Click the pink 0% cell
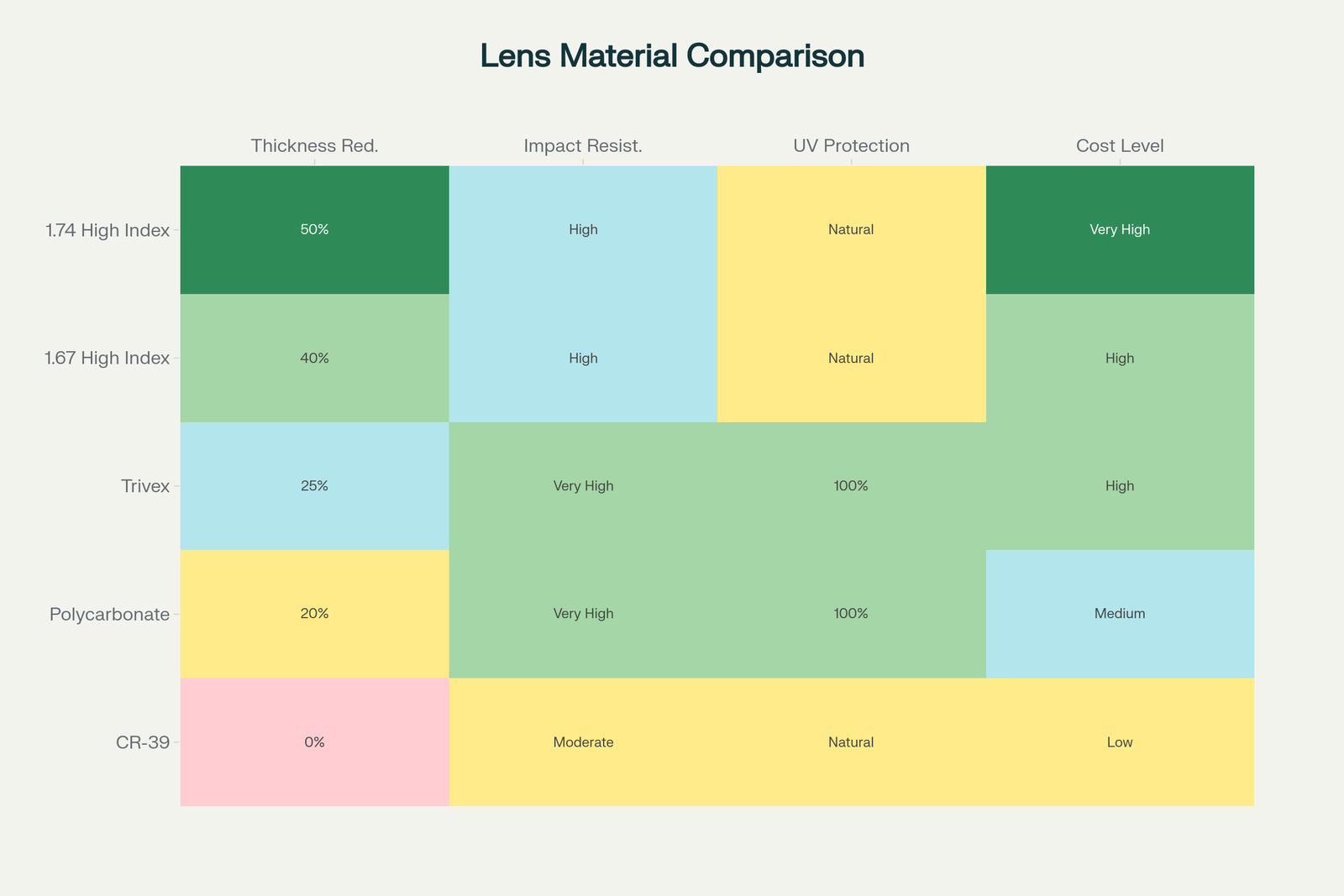1344x896 pixels. click(314, 741)
